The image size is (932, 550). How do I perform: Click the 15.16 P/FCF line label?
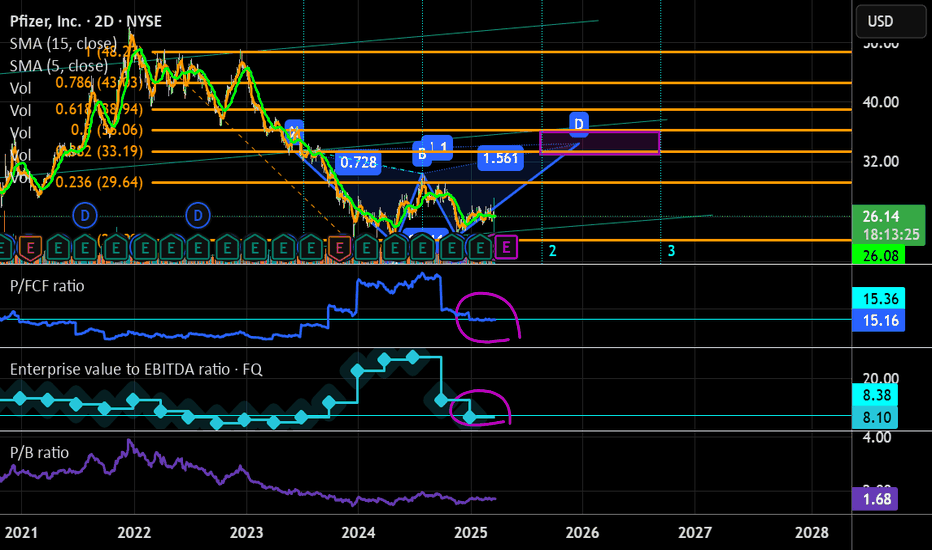pos(879,320)
